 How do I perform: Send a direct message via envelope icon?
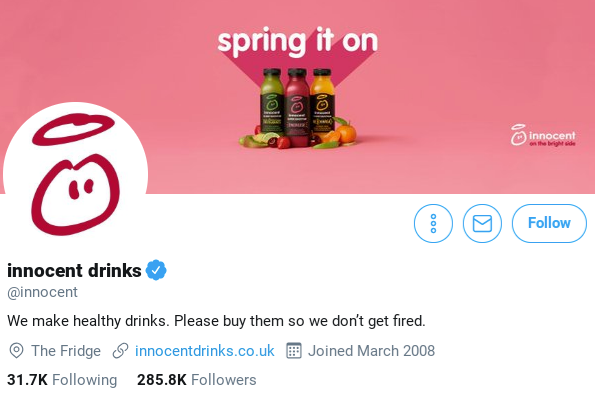pyautogui.click(x=482, y=223)
